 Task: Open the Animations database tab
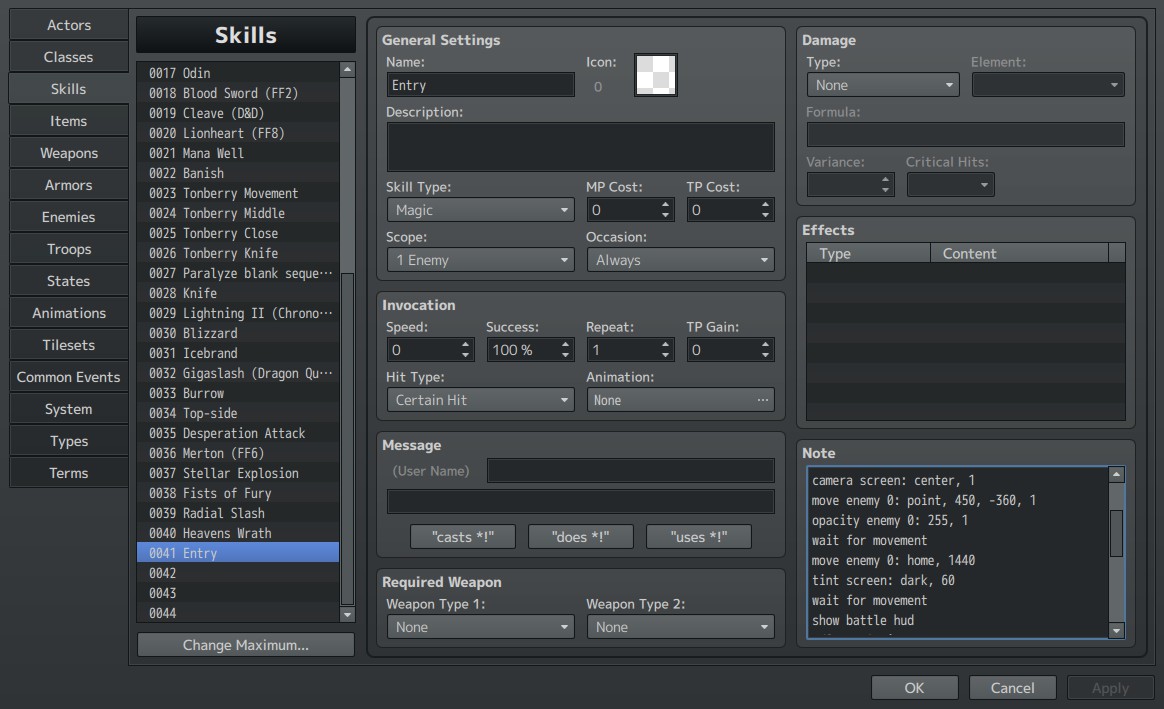68,313
